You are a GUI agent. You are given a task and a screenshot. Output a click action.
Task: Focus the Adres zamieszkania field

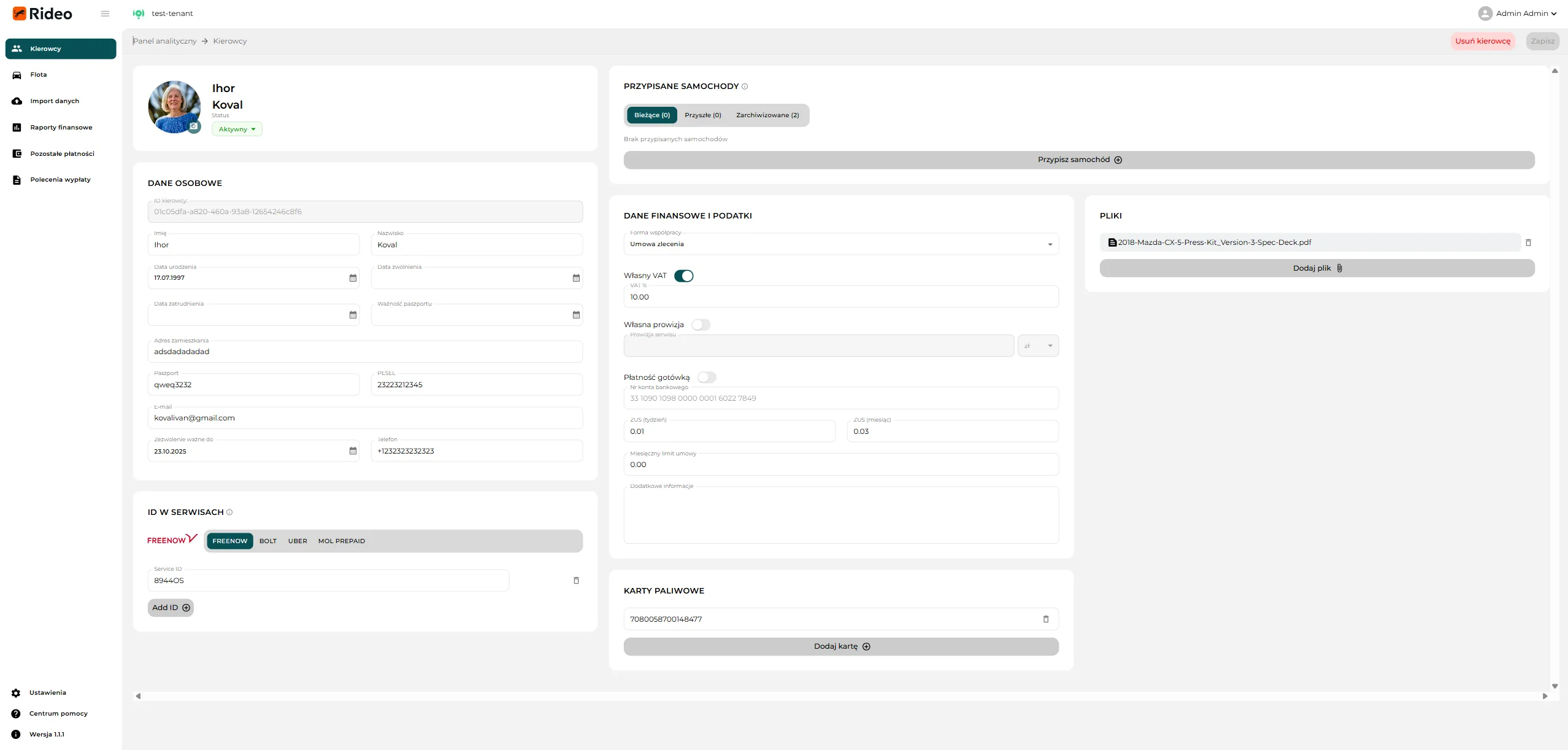(365, 352)
